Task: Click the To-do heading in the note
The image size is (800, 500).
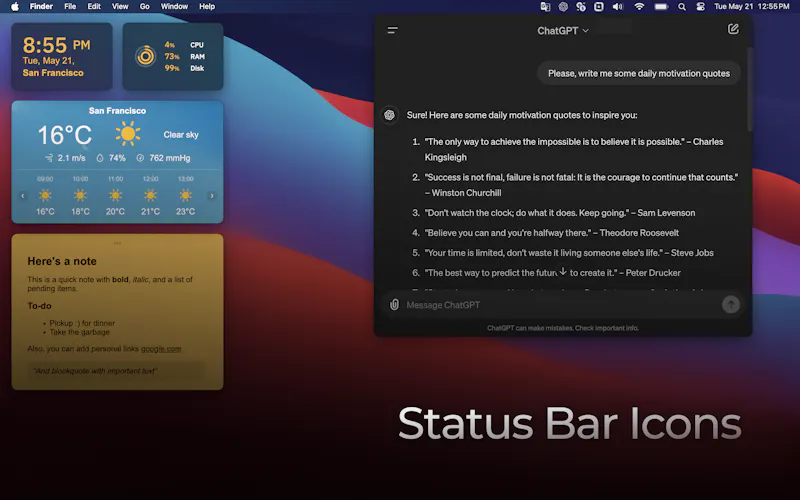Action: tap(39, 306)
